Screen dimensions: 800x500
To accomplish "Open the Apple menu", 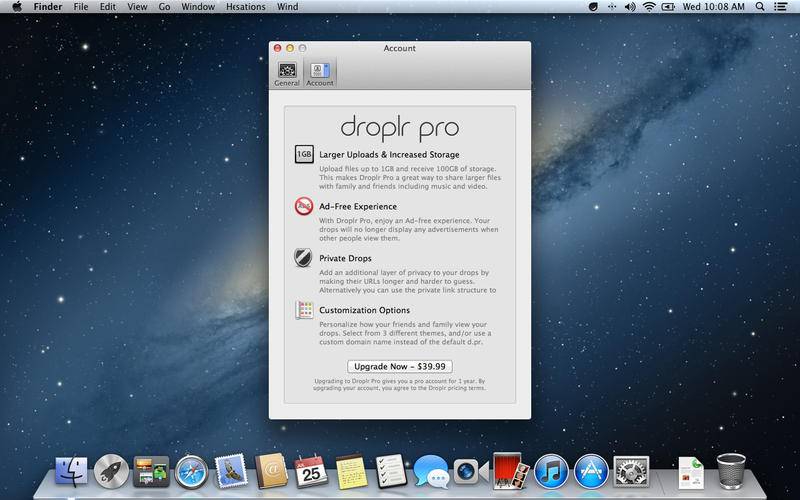I will point(17,7).
